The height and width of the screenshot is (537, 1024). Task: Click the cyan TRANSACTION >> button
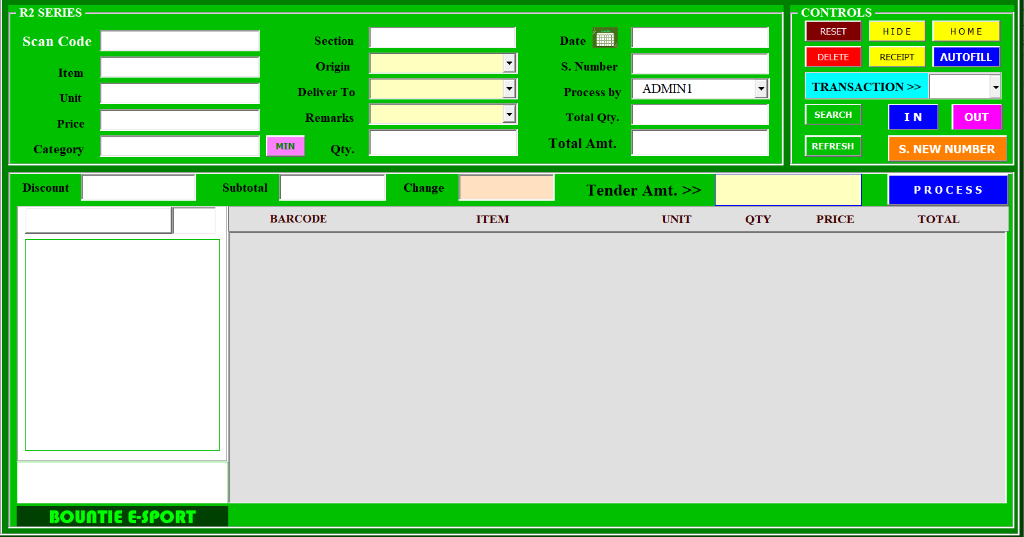866,86
